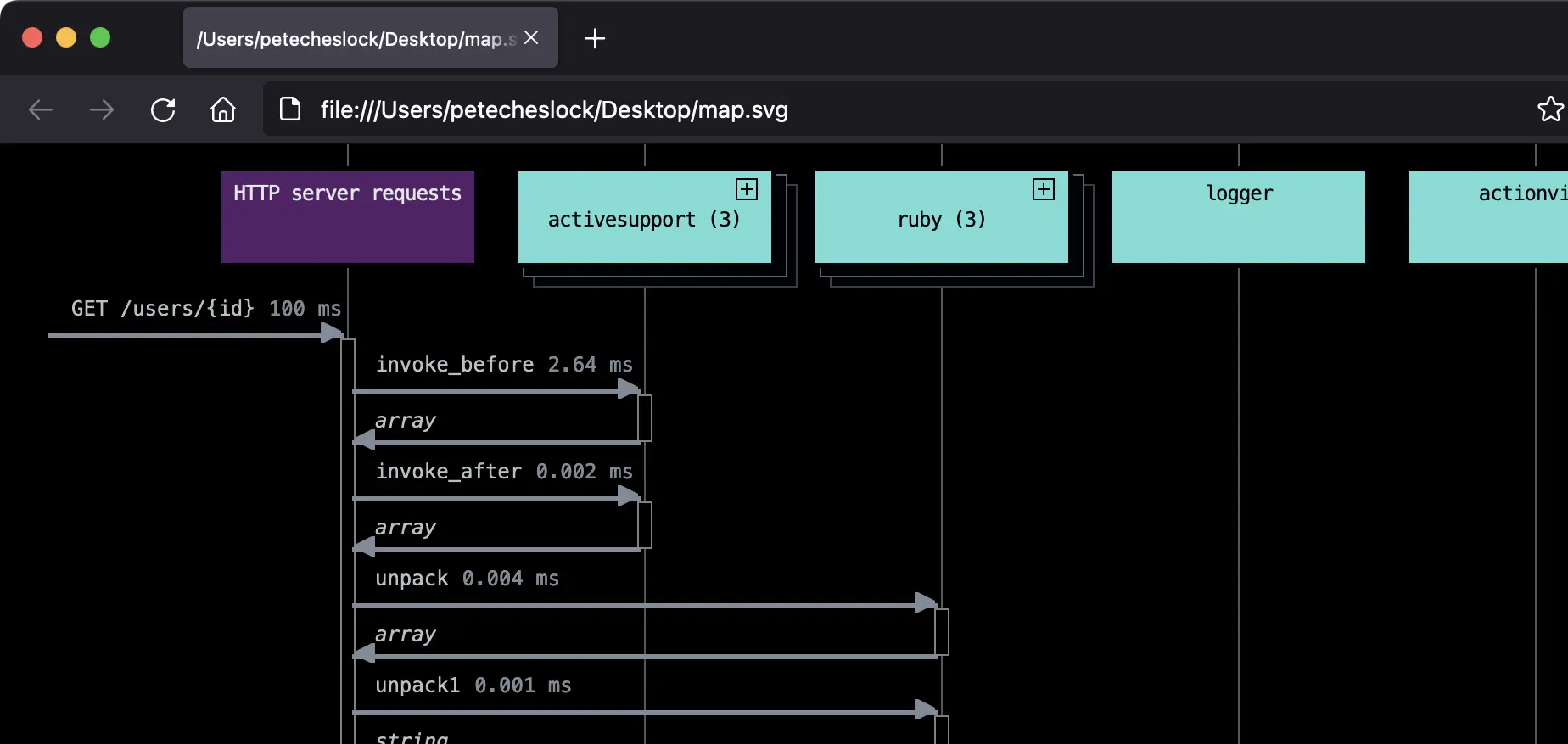
Task: Click the array return label under invoke_before
Action: [x=406, y=421]
